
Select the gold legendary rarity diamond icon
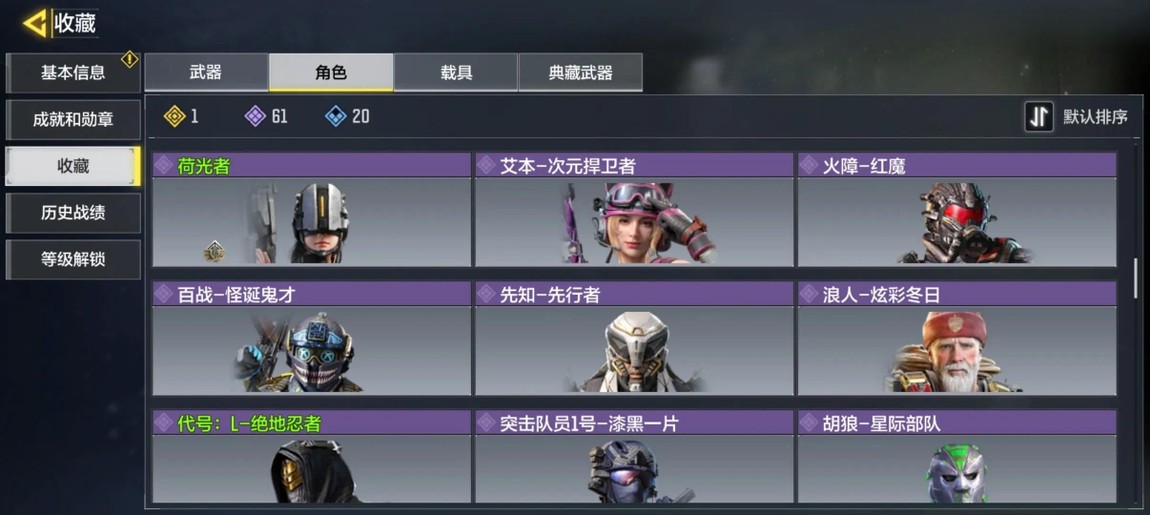click(x=174, y=116)
